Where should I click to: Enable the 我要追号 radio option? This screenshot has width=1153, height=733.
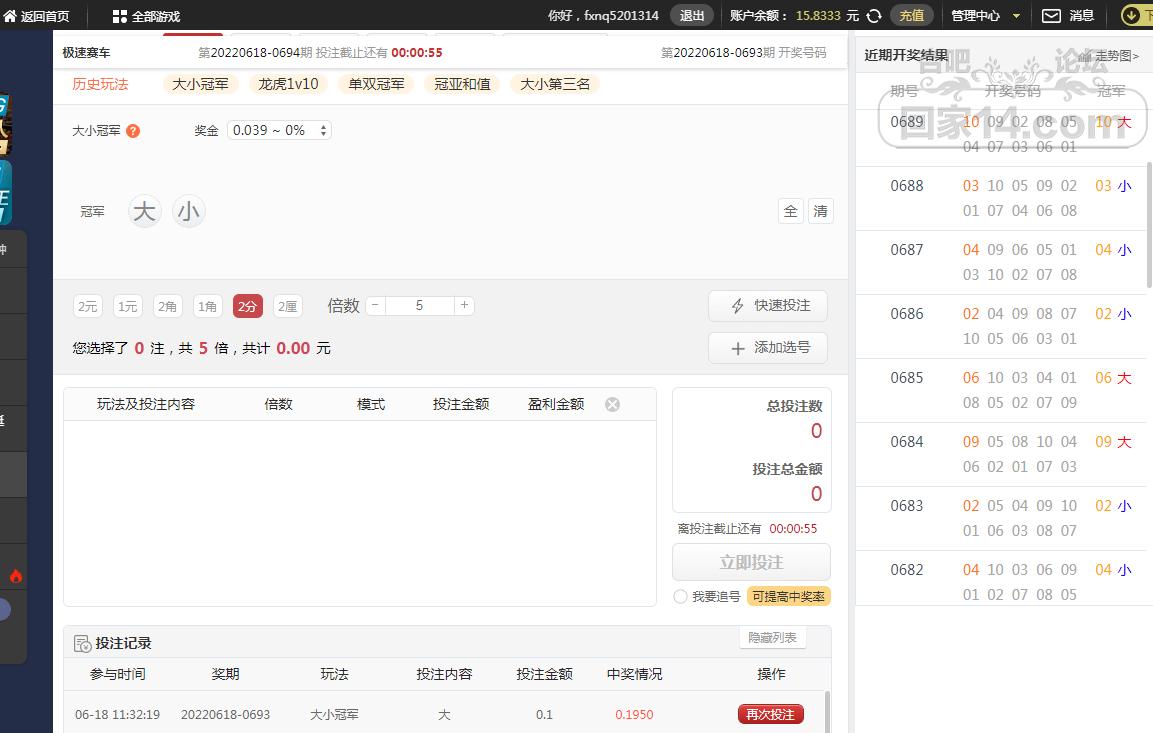coord(680,597)
